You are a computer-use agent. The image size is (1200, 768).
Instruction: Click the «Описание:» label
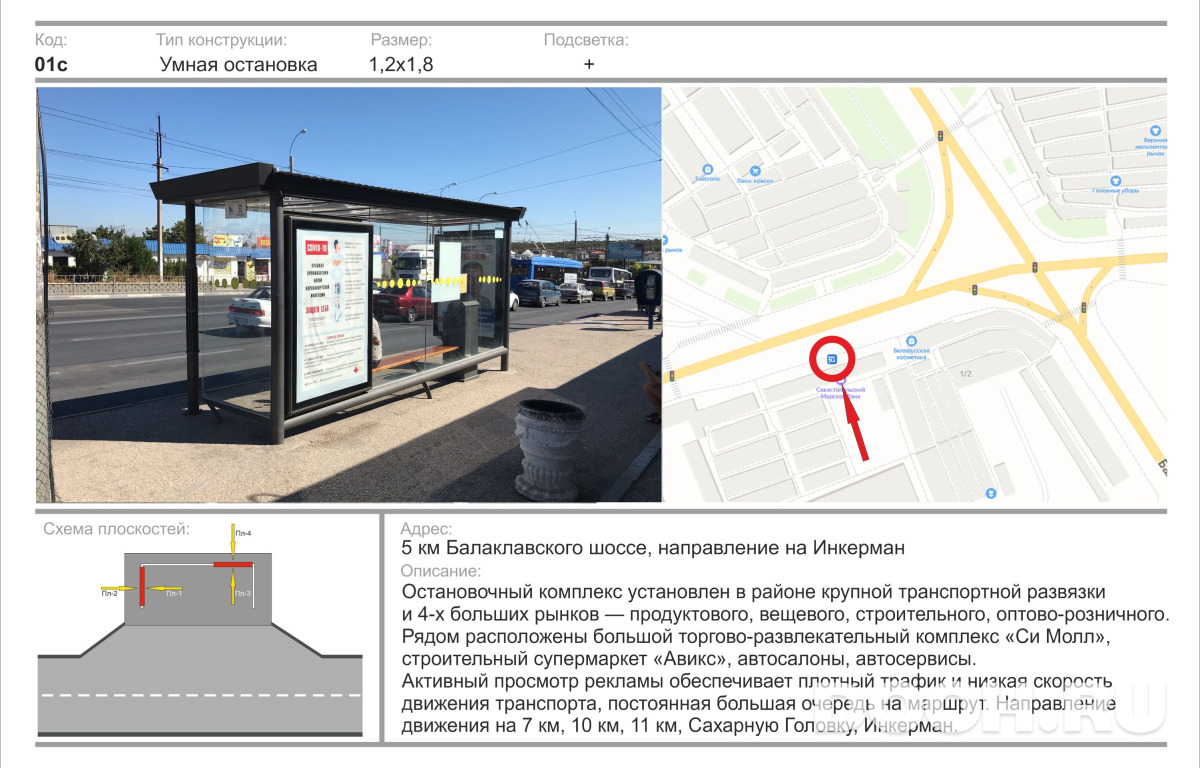[440, 572]
